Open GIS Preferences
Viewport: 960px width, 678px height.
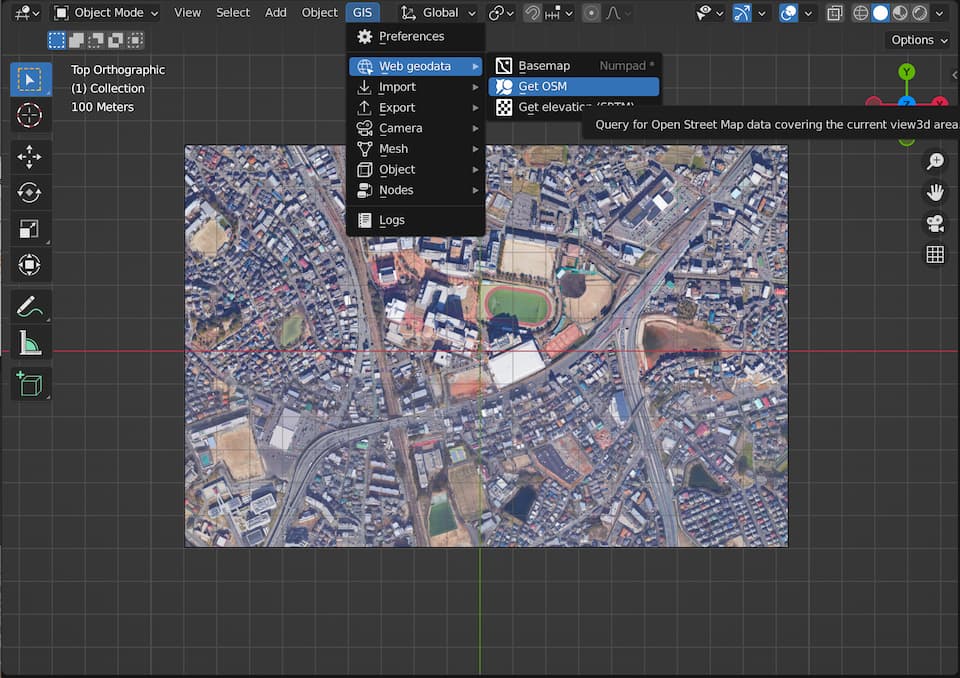[410, 36]
